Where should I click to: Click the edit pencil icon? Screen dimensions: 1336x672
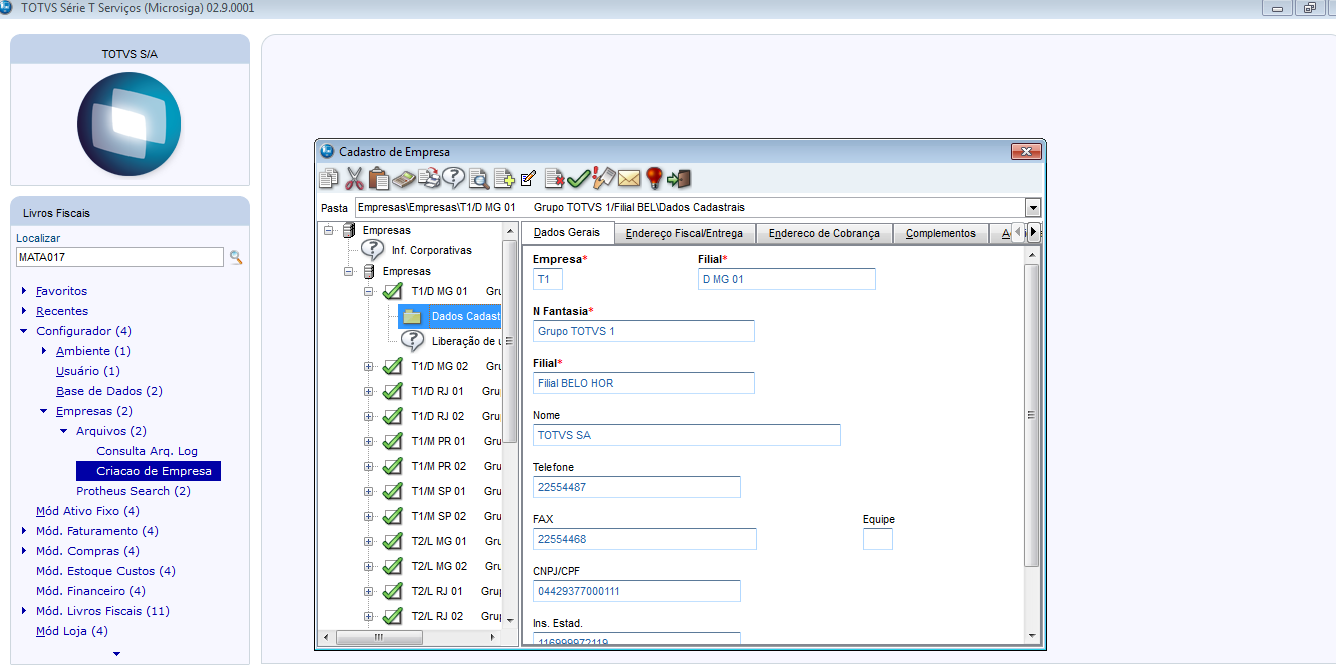(528, 179)
